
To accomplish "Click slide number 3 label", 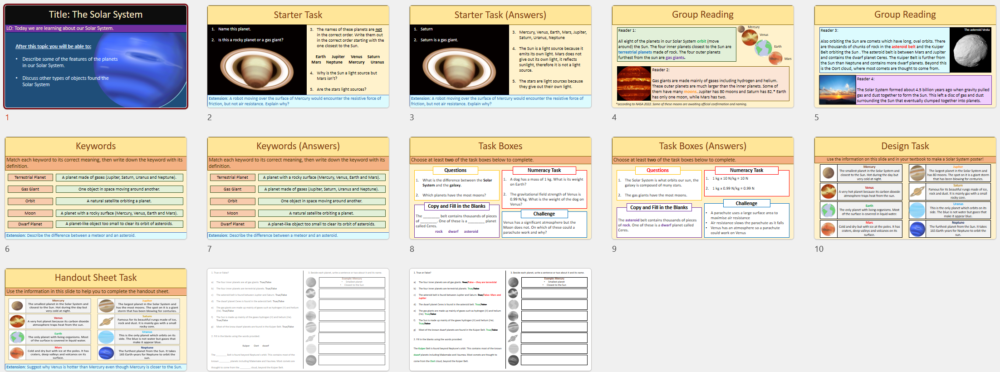I will point(412,117).
